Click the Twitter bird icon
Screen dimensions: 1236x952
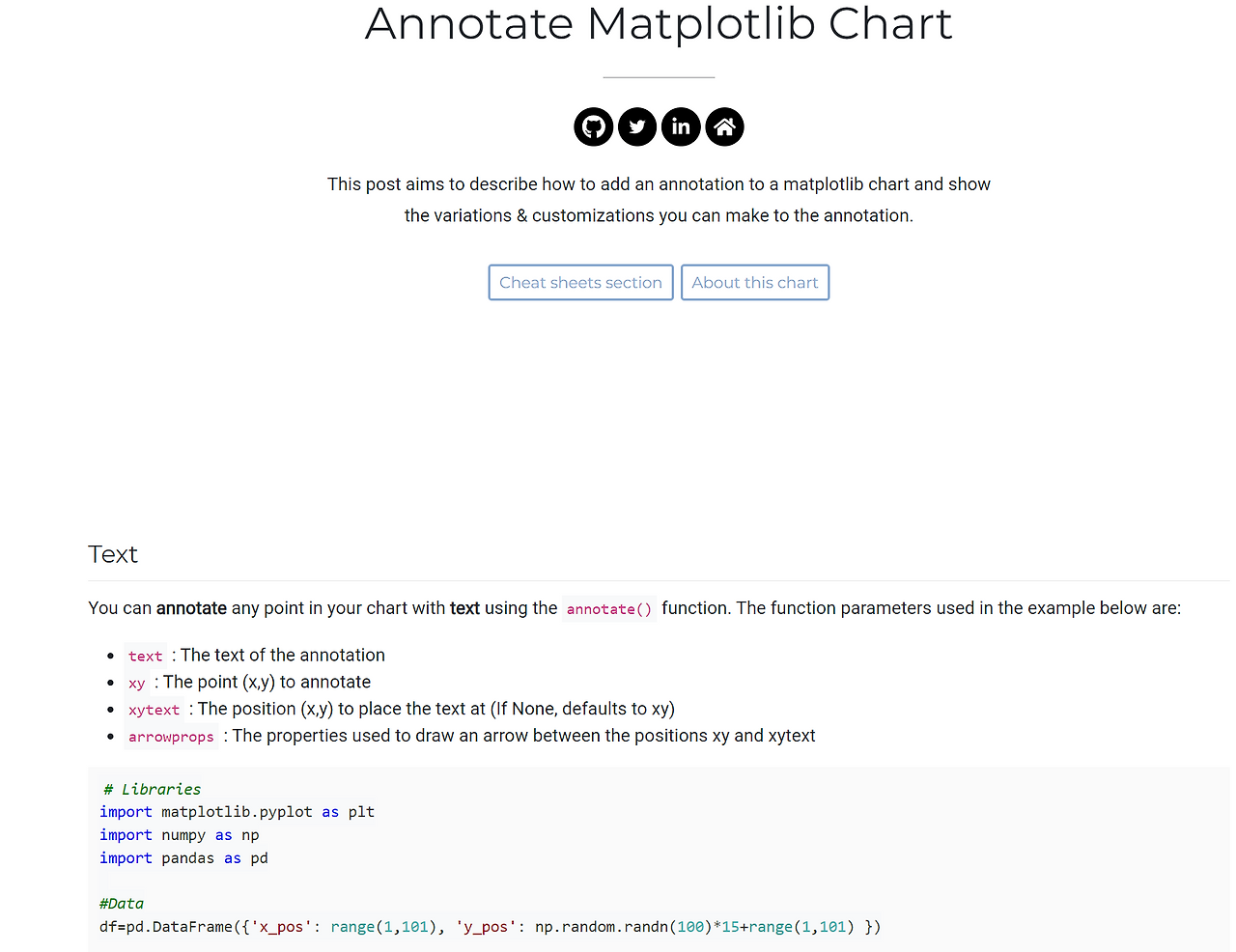coord(637,126)
